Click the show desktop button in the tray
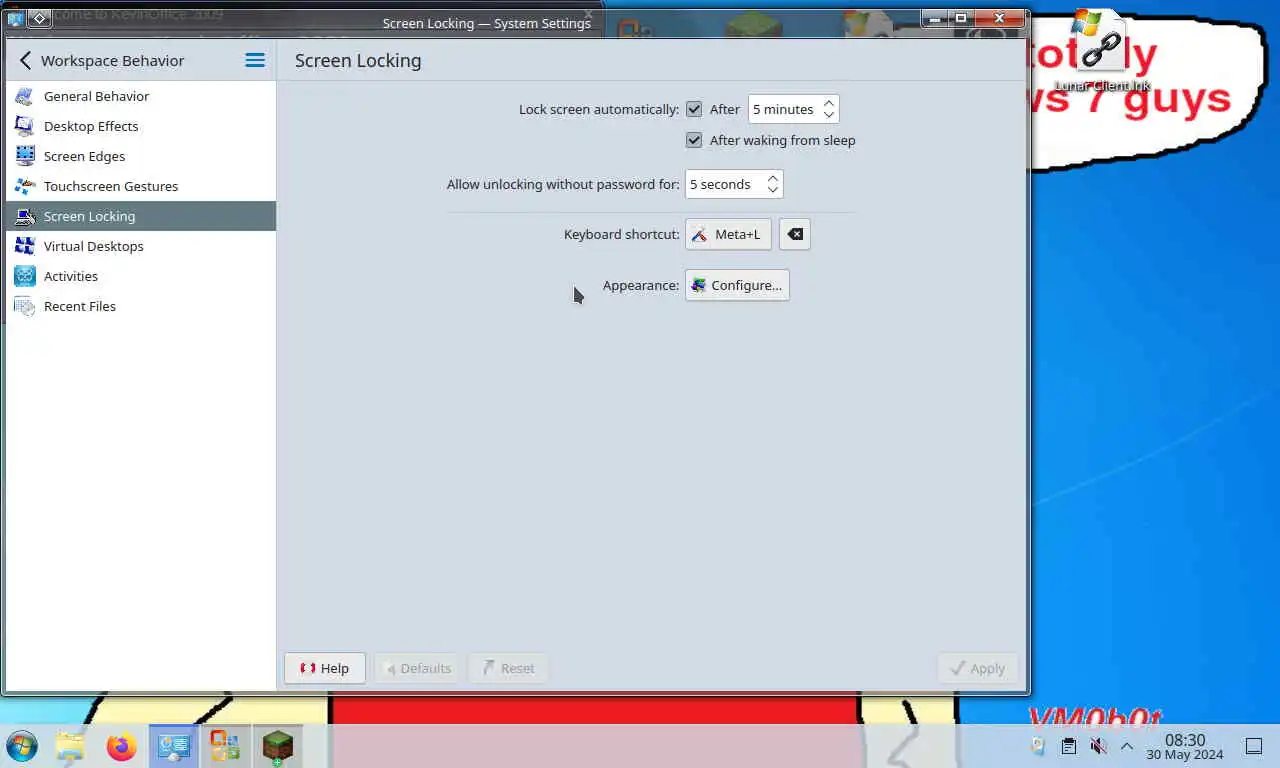 (x=1253, y=746)
